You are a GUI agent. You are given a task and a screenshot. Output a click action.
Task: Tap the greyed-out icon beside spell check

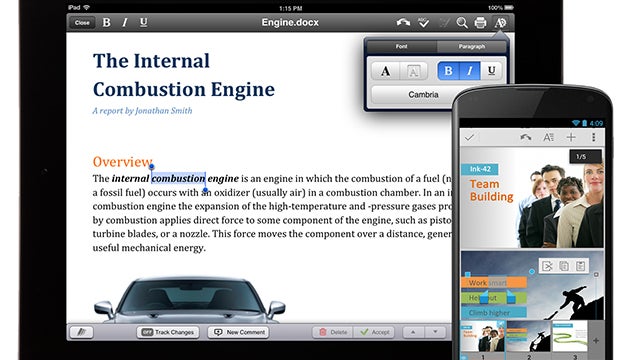coord(444,22)
